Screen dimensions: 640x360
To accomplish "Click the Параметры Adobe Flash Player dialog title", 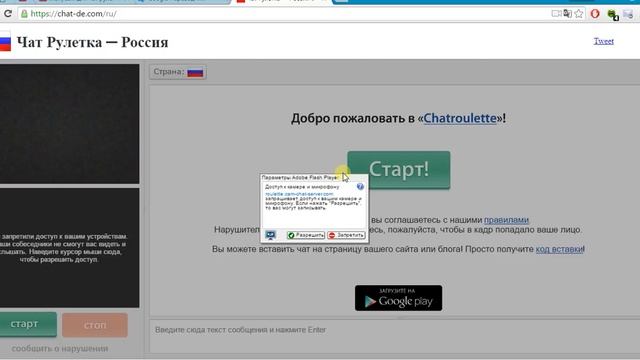I will tap(300, 178).
